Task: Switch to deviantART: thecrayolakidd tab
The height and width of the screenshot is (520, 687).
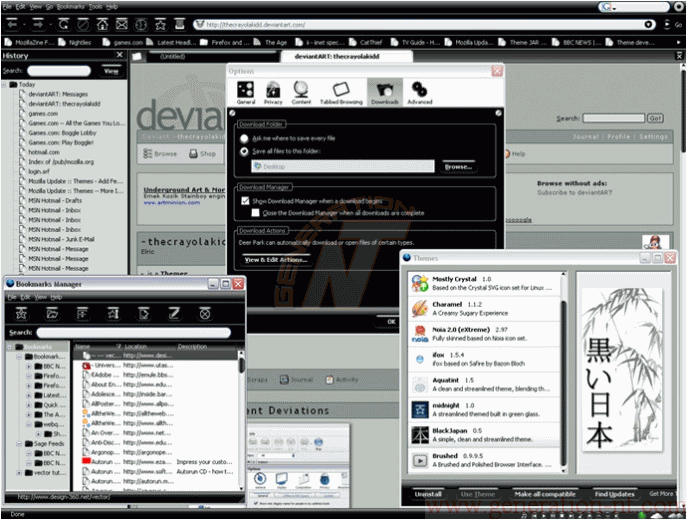Action: [346, 57]
